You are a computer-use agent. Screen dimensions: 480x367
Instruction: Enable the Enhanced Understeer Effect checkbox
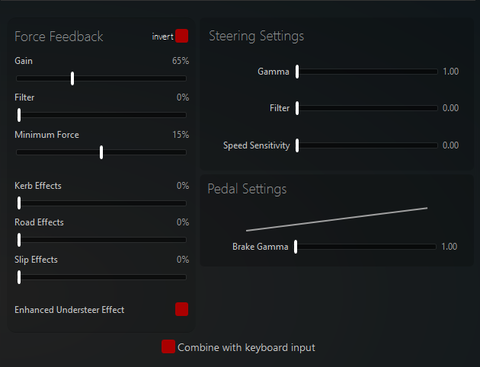[182, 309]
